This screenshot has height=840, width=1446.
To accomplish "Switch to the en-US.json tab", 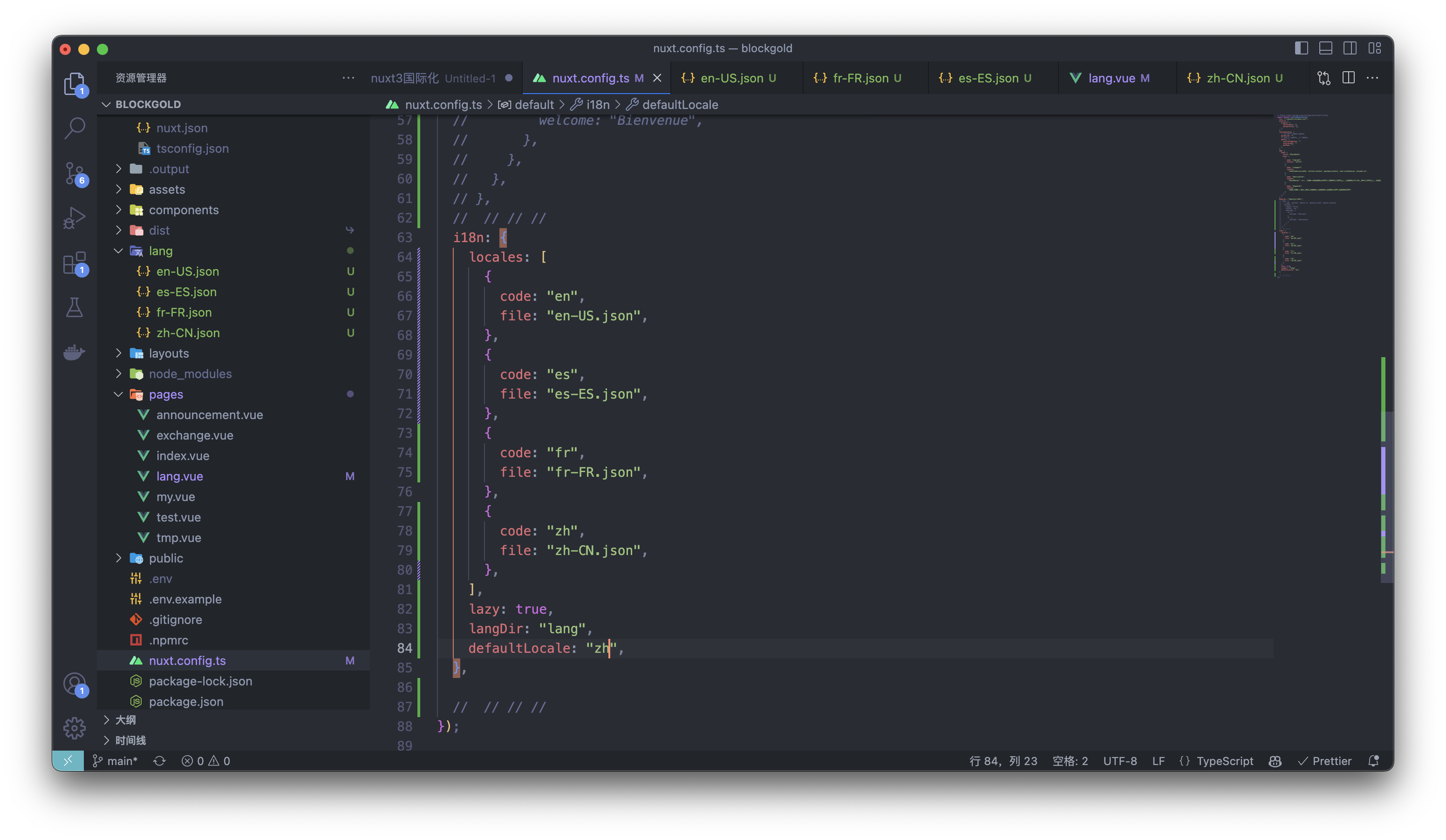I will point(731,78).
